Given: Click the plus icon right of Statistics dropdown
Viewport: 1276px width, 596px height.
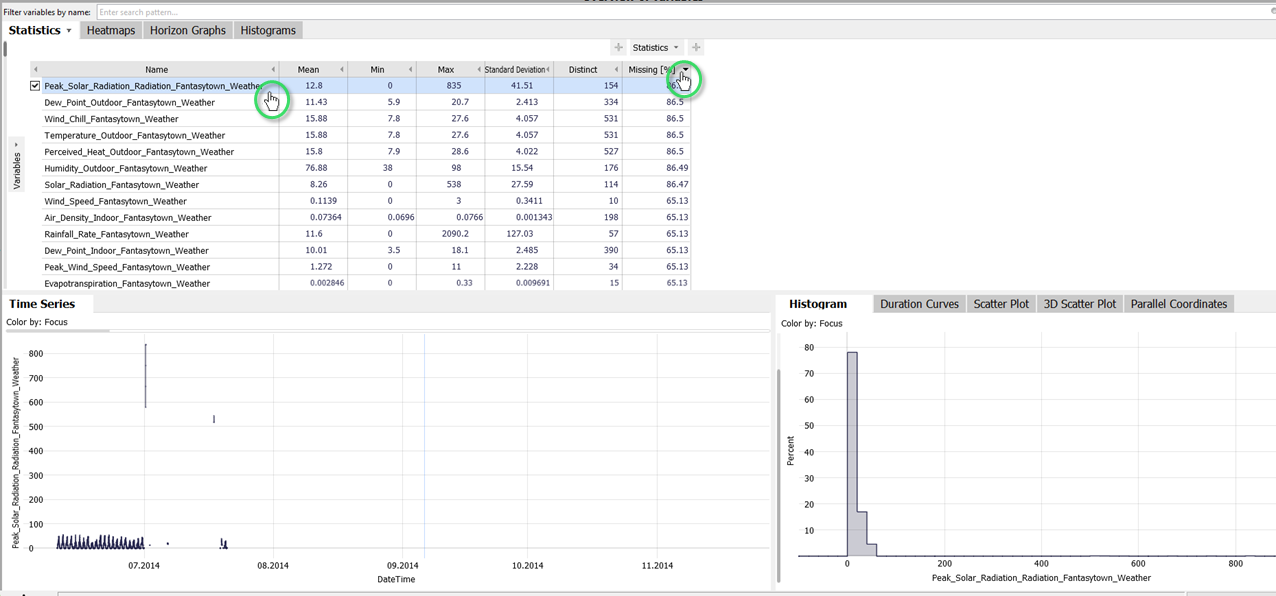Looking at the screenshot, I should (696, 47).
